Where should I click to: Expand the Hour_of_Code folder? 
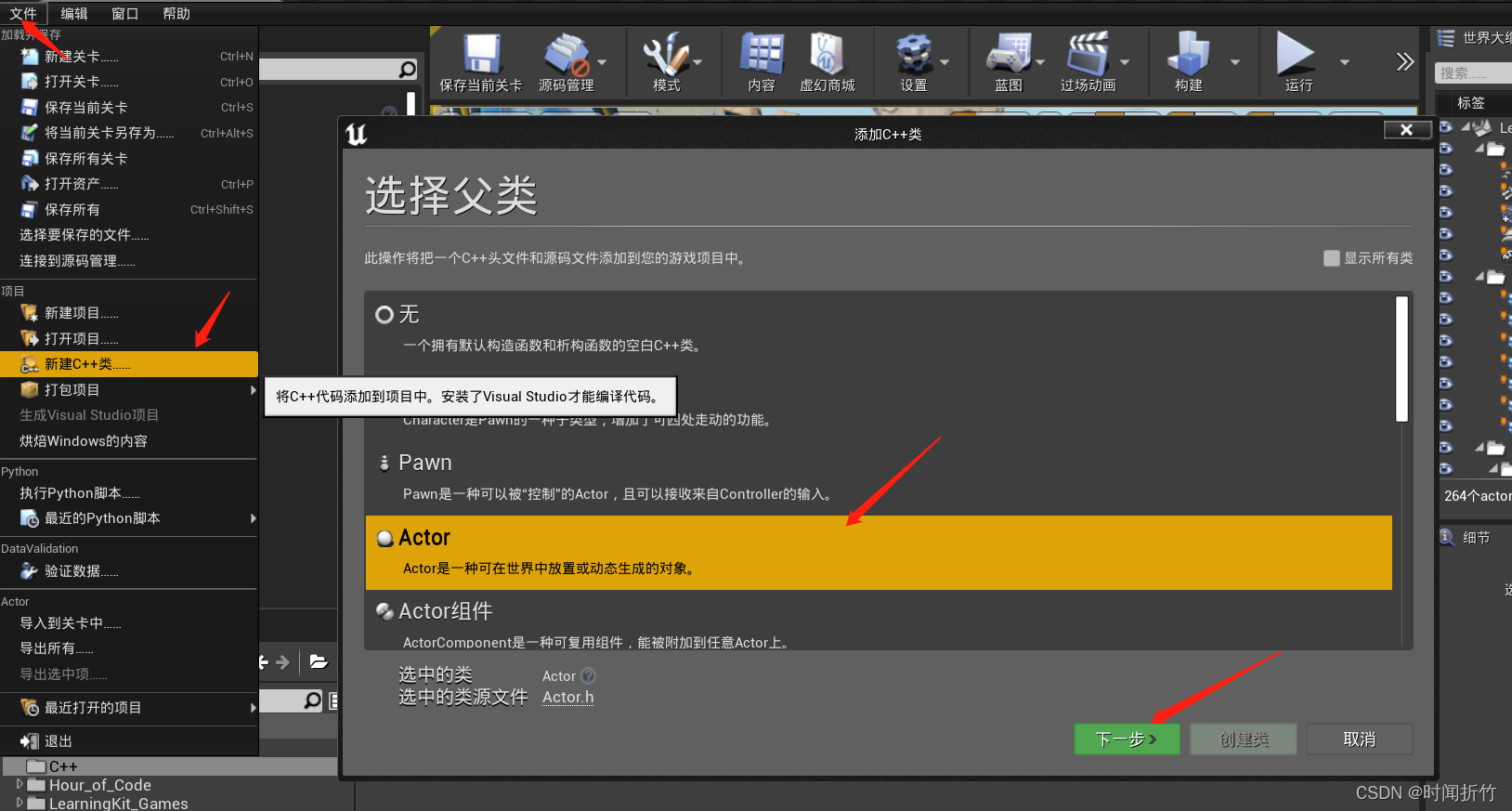(20, 785)
